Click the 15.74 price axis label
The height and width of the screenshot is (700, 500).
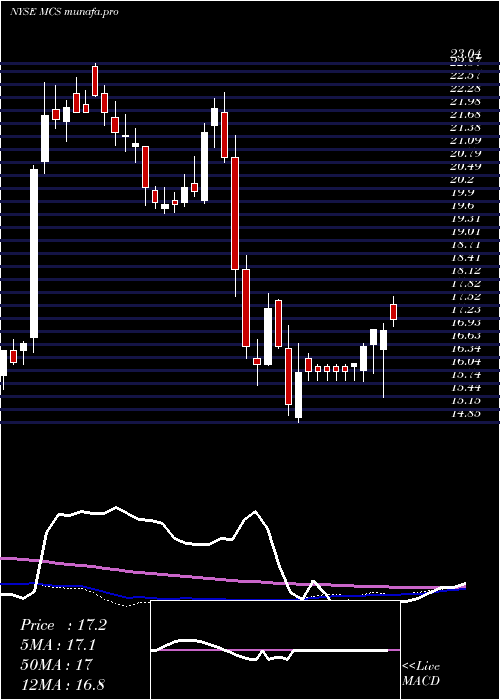[x=466, y=375]
